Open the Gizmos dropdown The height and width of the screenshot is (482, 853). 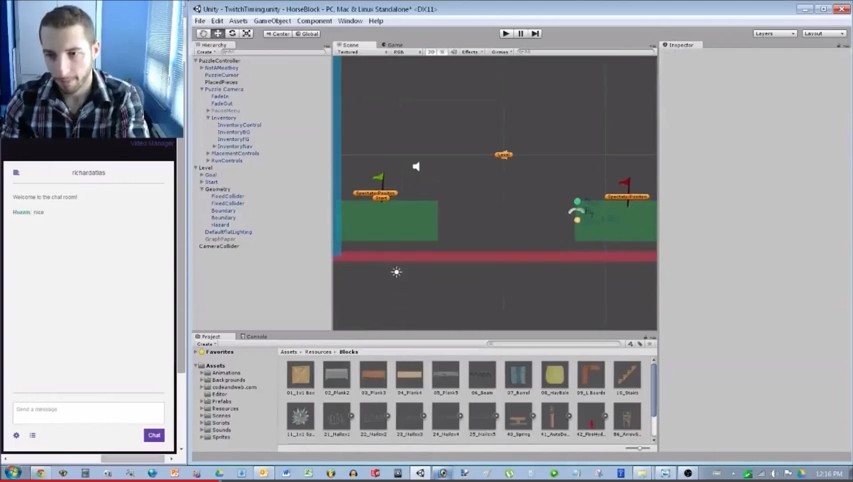(502, 52)
